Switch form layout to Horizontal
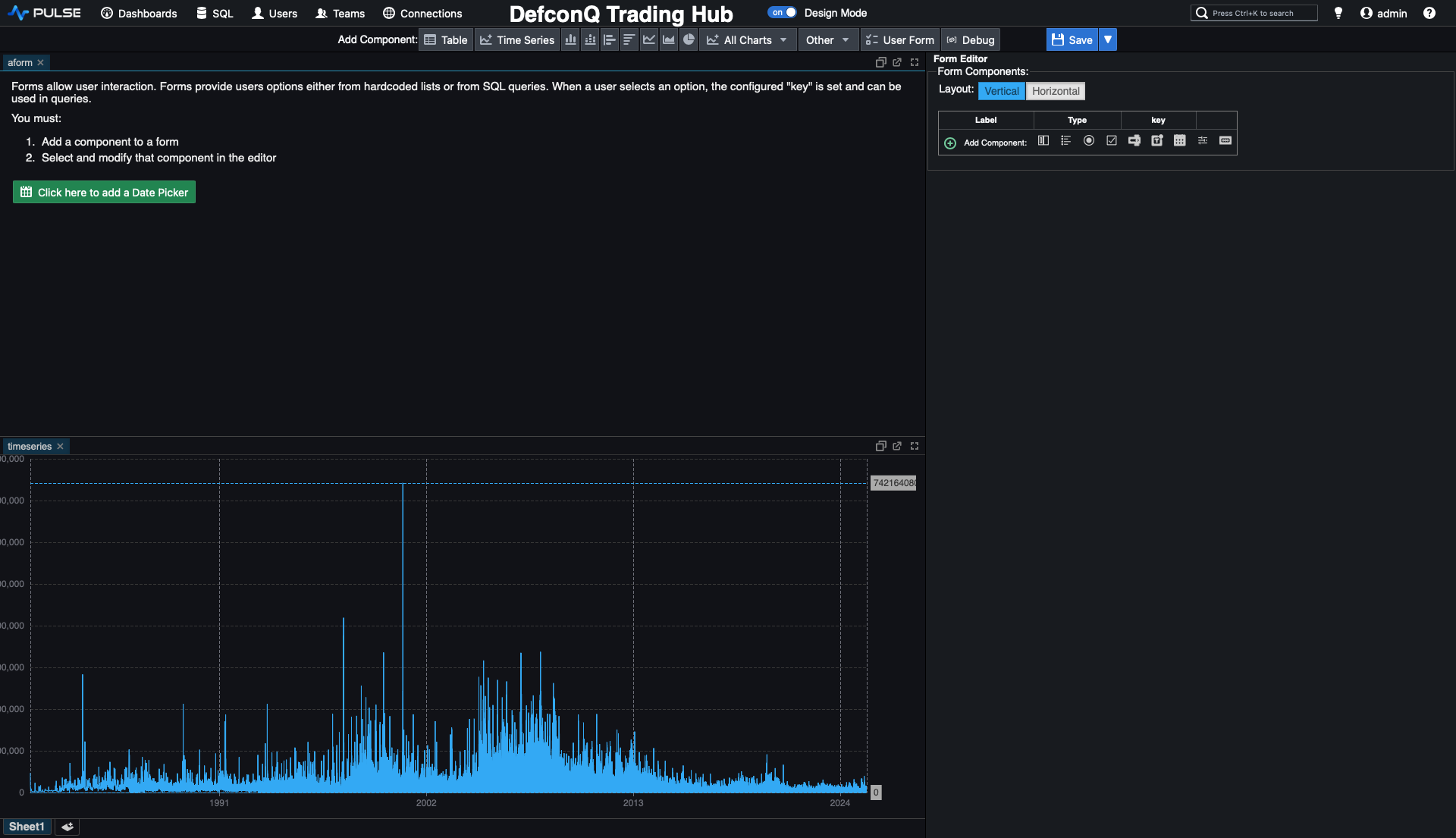1456x838 pixels. 1056,90
